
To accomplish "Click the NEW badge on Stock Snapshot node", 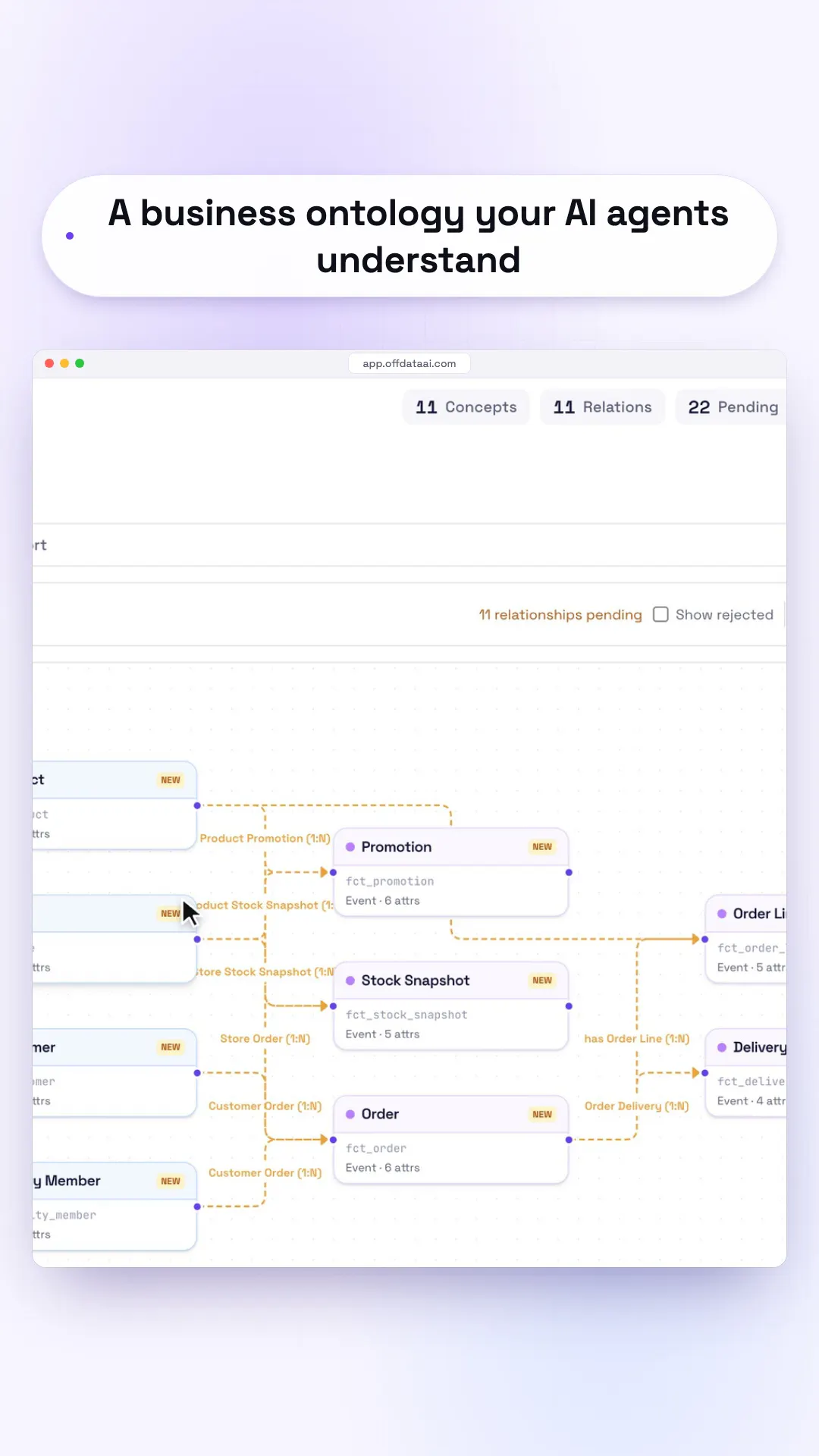I will pos(542,981).
